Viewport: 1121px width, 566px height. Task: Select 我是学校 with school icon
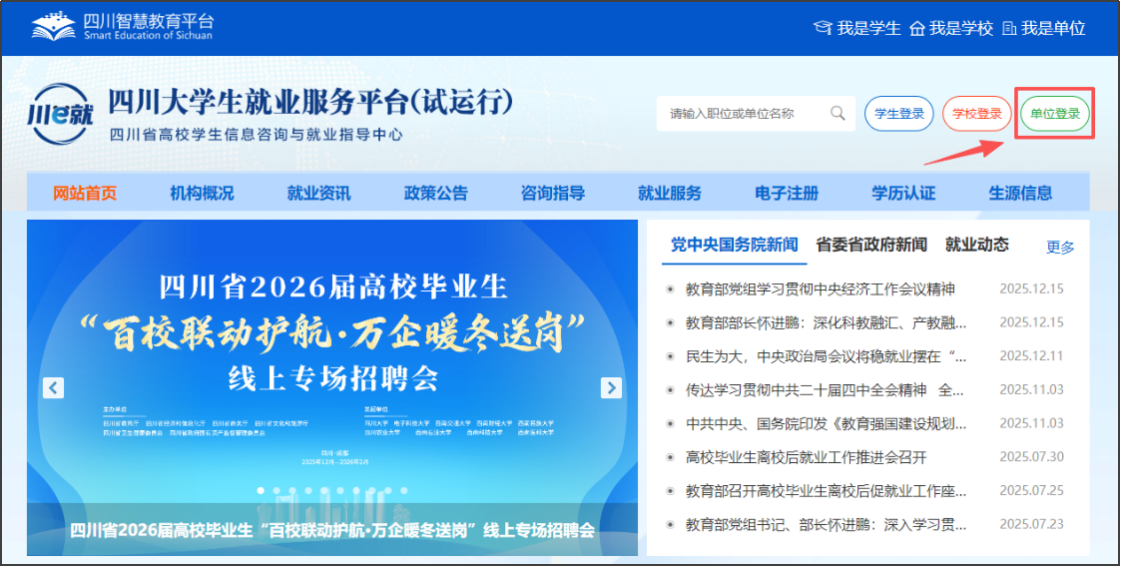tap(950, 28)
